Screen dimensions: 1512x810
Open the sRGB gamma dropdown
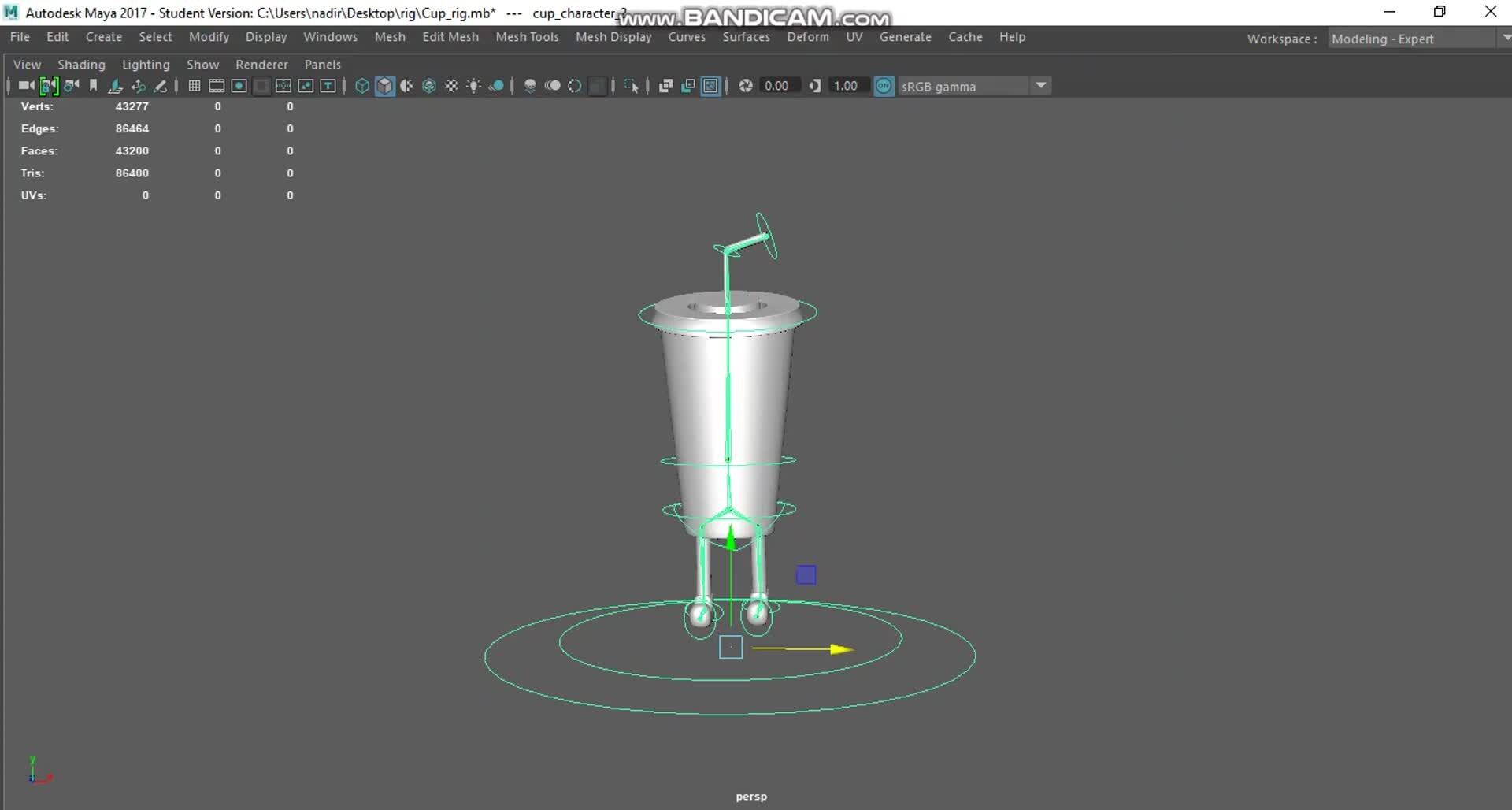pyautogui.click(x=1042, y=86)
